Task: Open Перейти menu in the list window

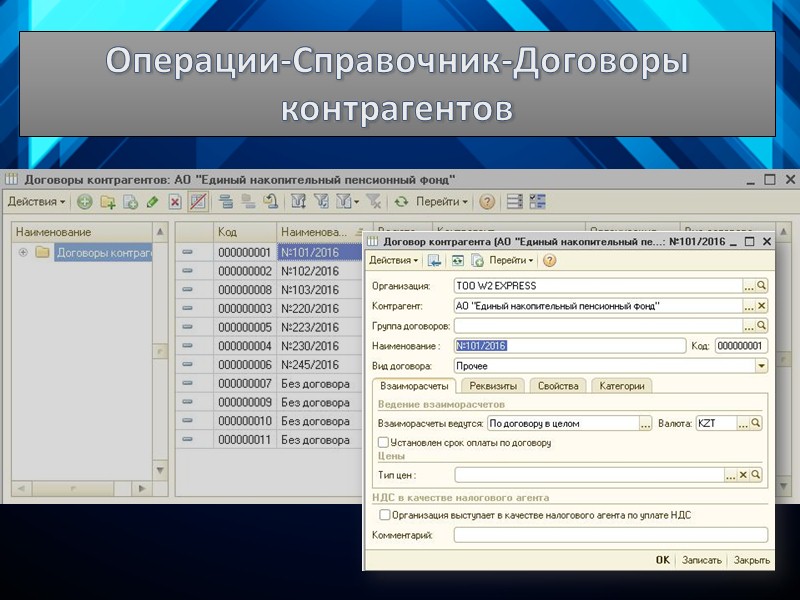Action: [x=442, y=202]
